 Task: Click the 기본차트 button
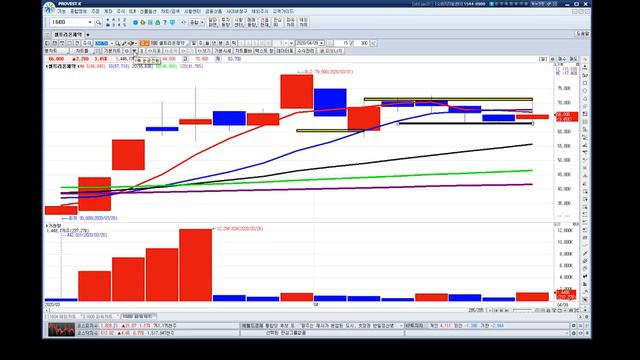(x=112, y=51)
